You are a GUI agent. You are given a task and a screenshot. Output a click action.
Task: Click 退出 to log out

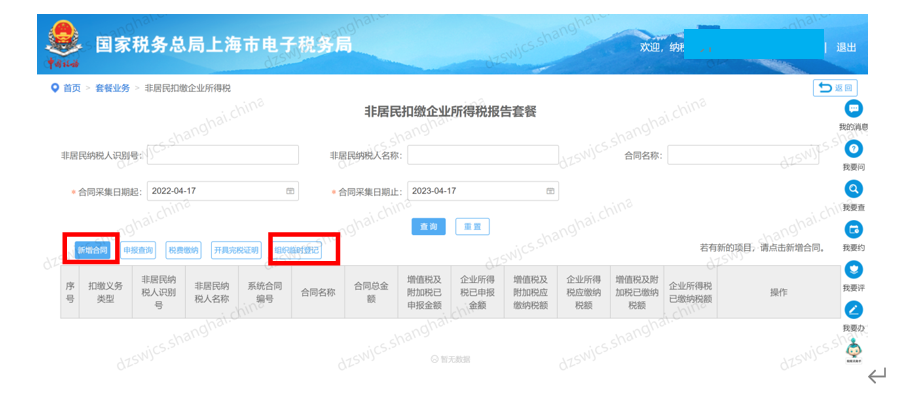point(846,48)
